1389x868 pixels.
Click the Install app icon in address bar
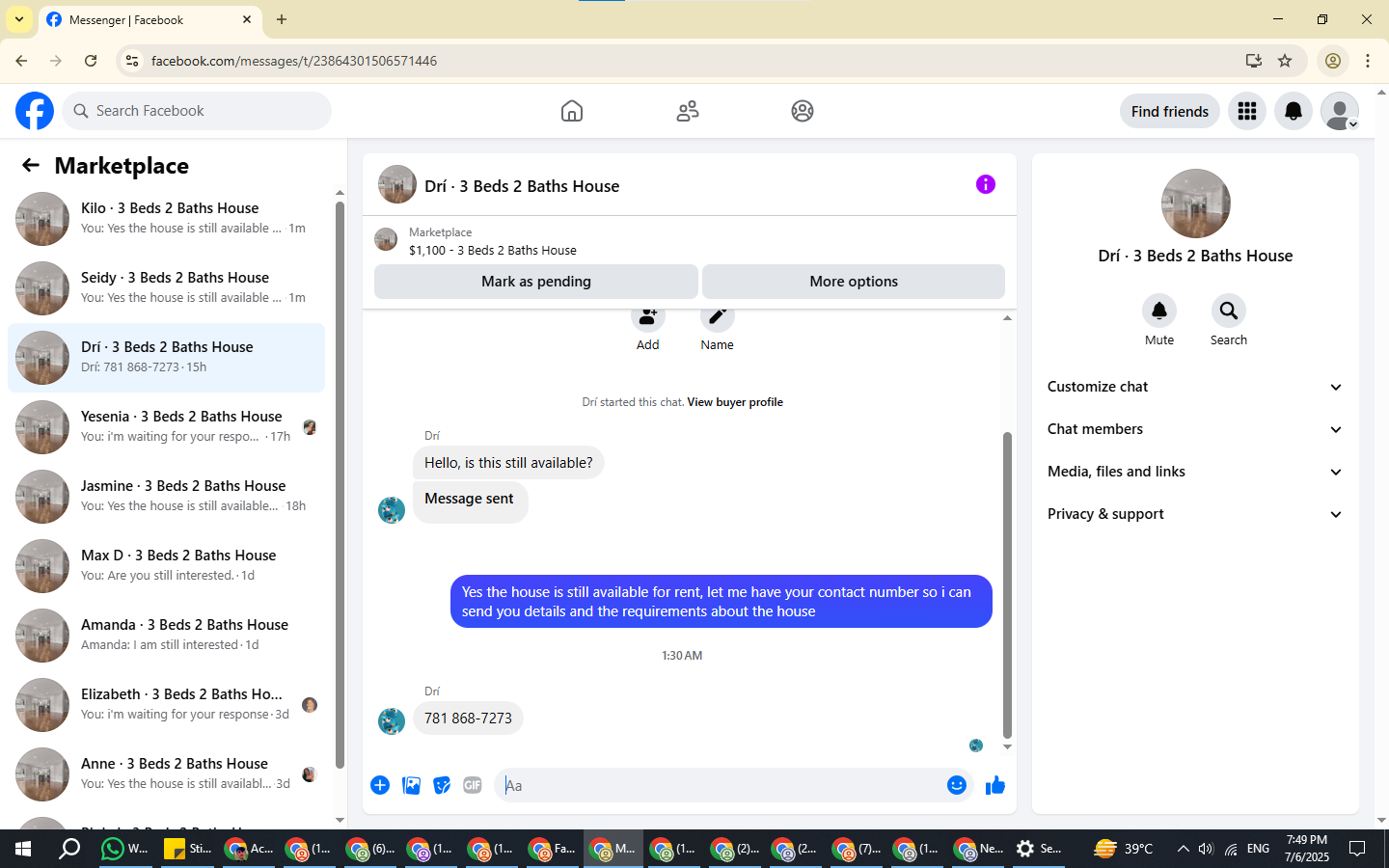click(1254, 61)
